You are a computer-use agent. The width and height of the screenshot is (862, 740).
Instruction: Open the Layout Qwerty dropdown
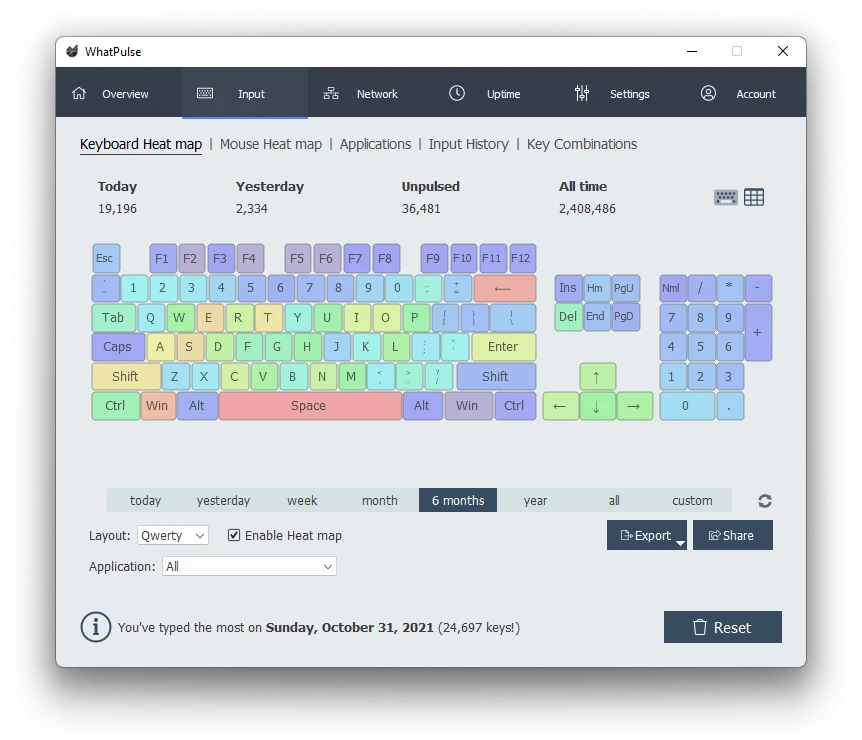click(173, 535)
